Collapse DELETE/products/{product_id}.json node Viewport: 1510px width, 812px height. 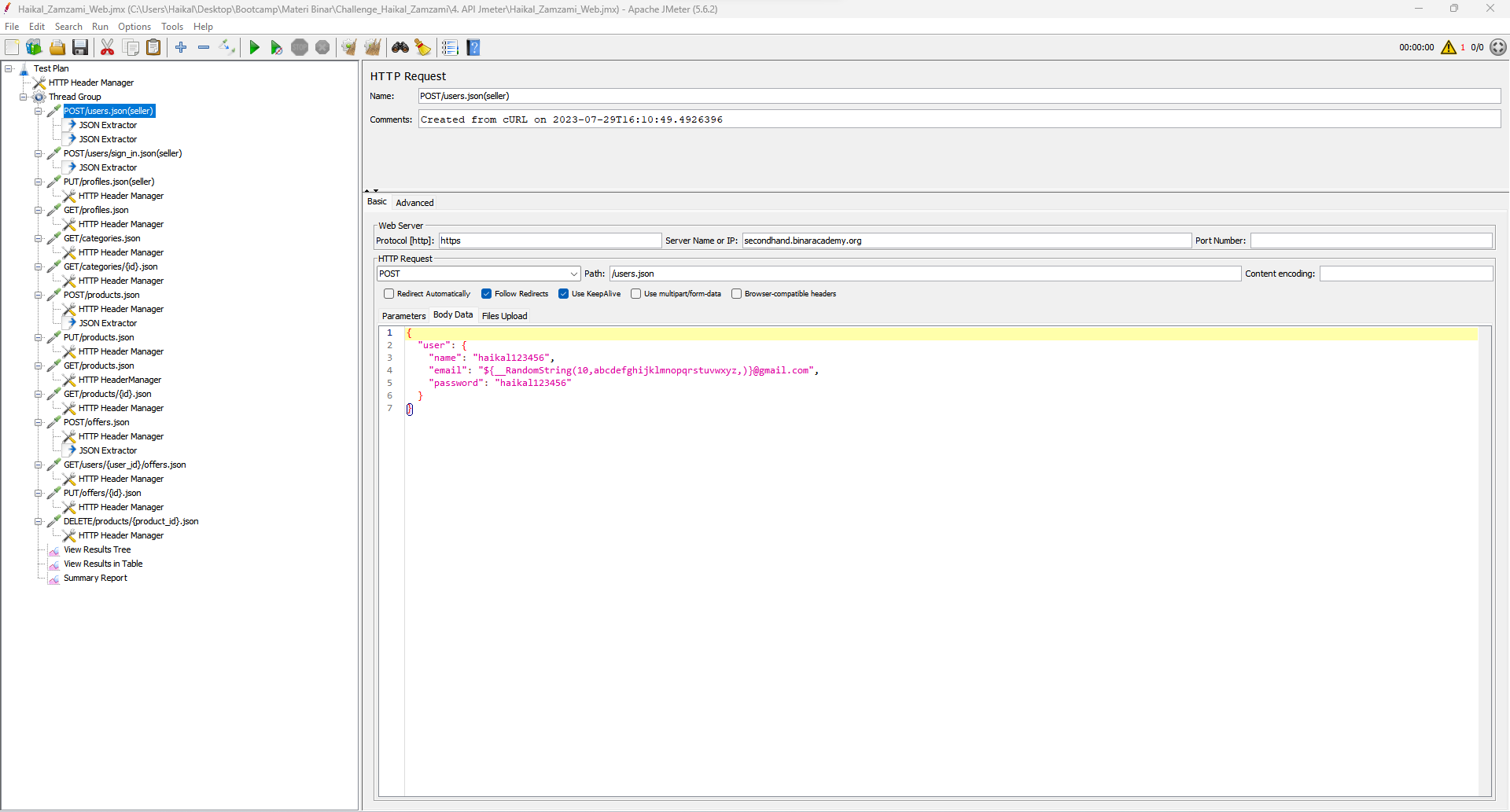click(38, 521)
